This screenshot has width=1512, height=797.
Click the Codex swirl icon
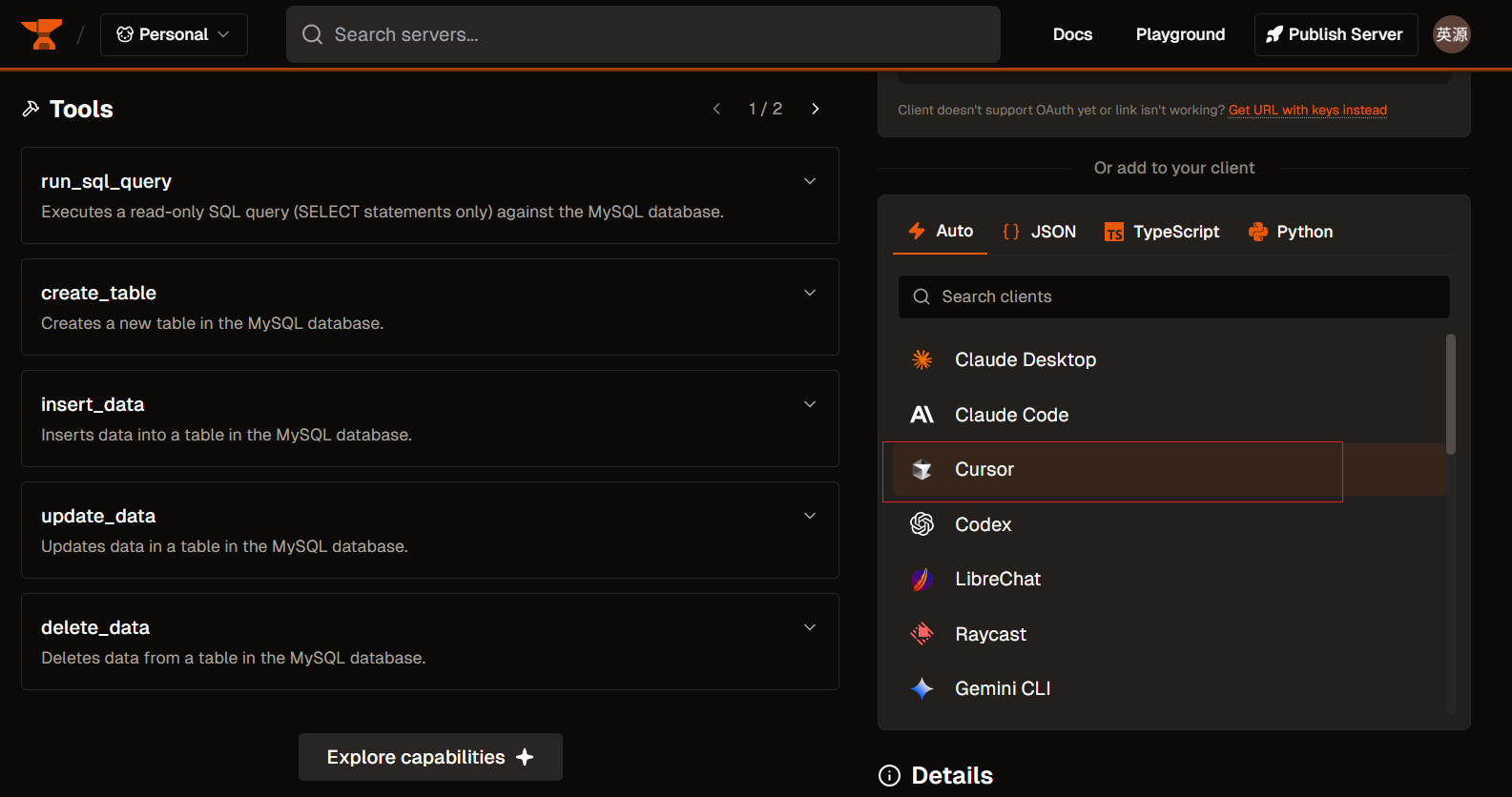click(922, 524)
